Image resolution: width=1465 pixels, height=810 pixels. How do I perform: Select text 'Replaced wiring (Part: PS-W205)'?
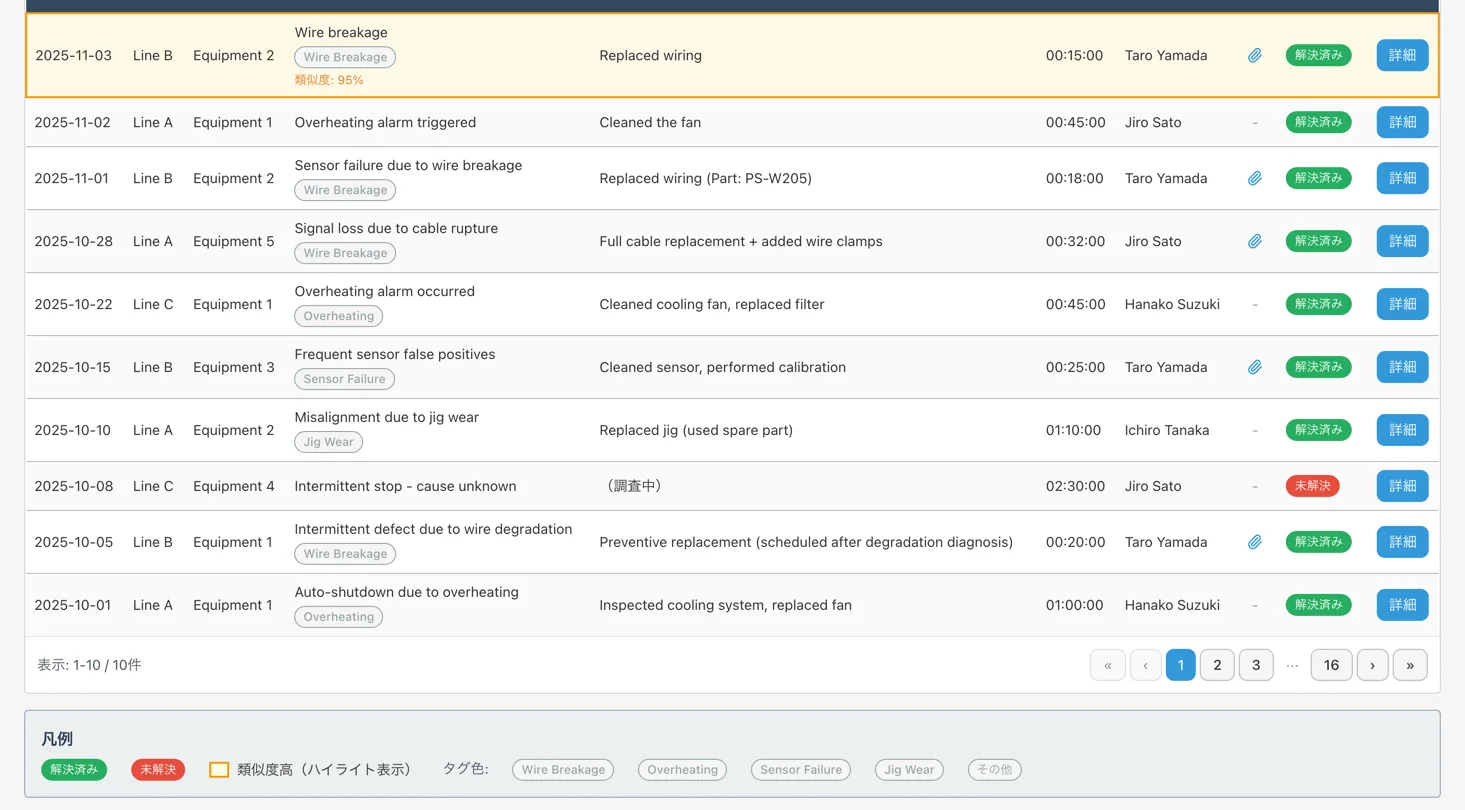pos(705,178)
